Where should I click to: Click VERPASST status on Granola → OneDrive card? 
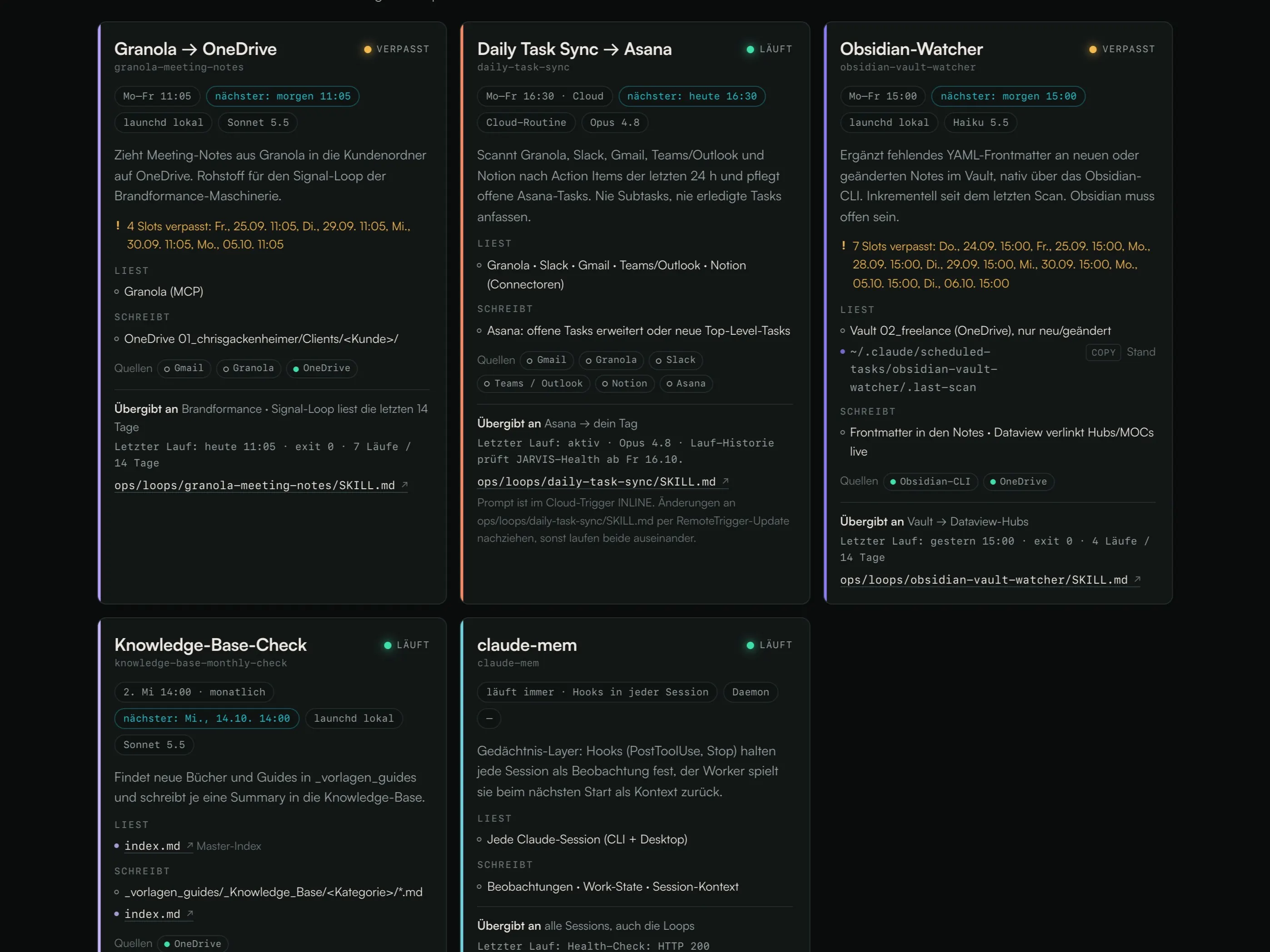(396, 50)
